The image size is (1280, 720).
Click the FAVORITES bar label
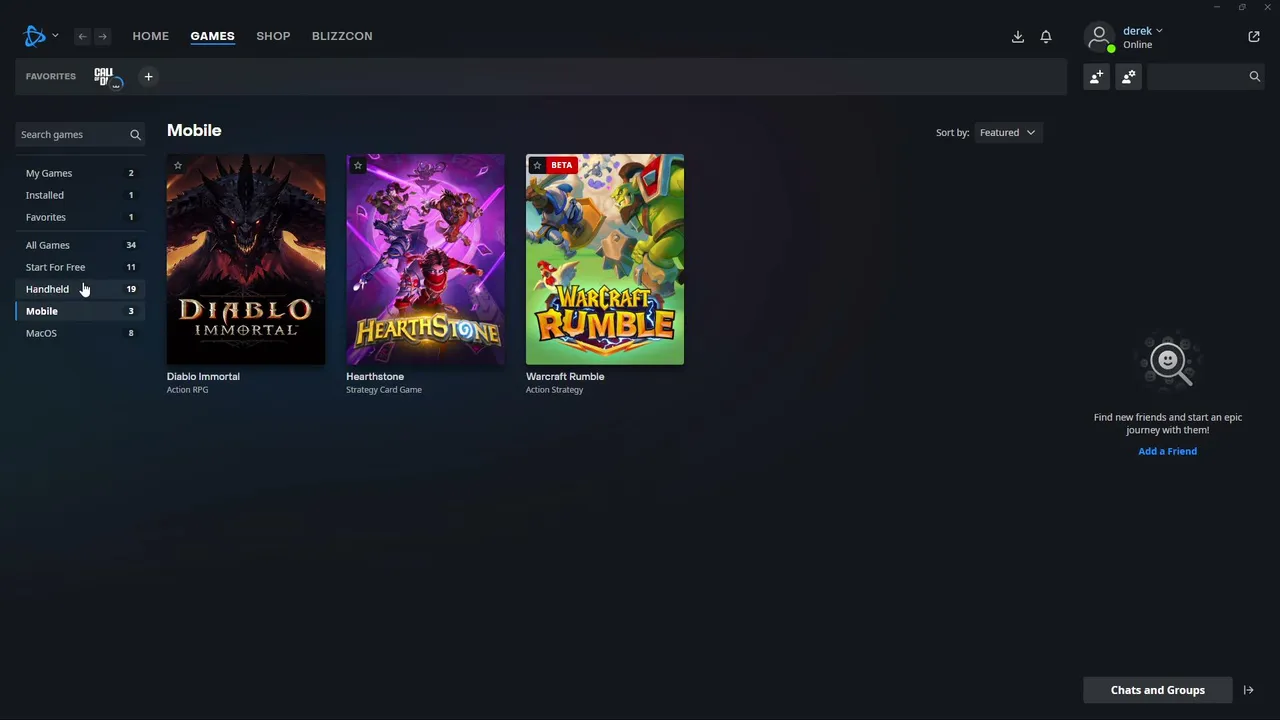pyautogui.click(x=51, y=77)
